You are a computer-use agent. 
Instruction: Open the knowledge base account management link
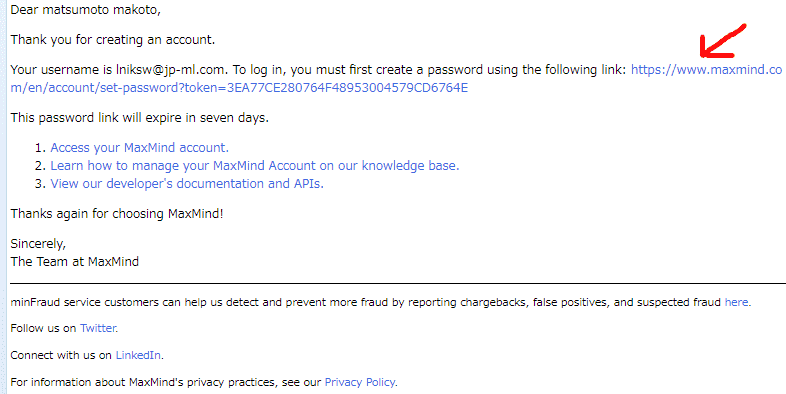point(255,166)
